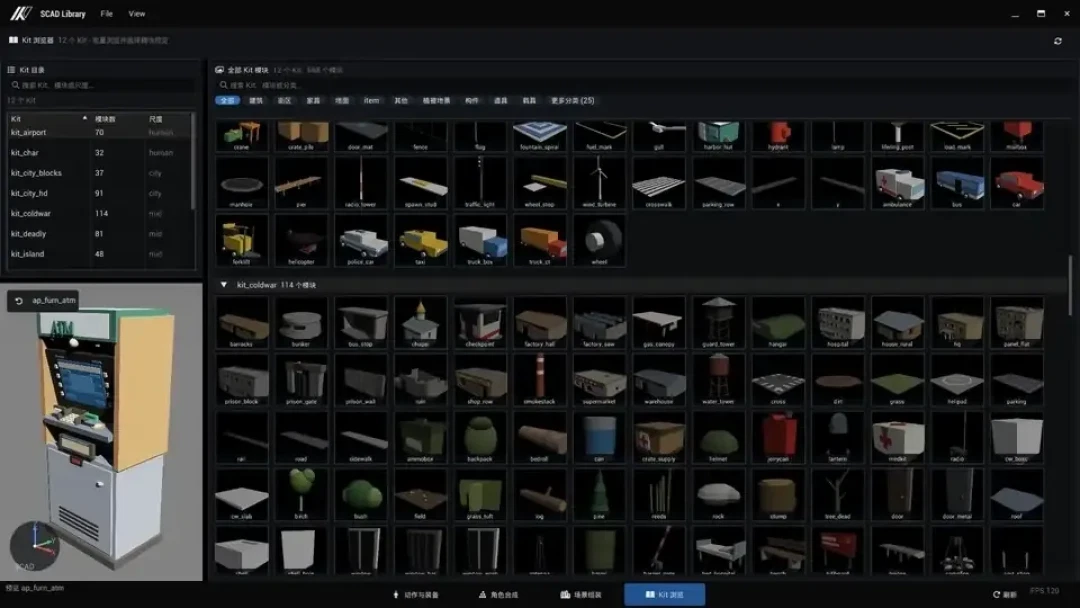Toggle the 'item' category filter chip
1080x608 pixels.
click(x=371, y=101)
